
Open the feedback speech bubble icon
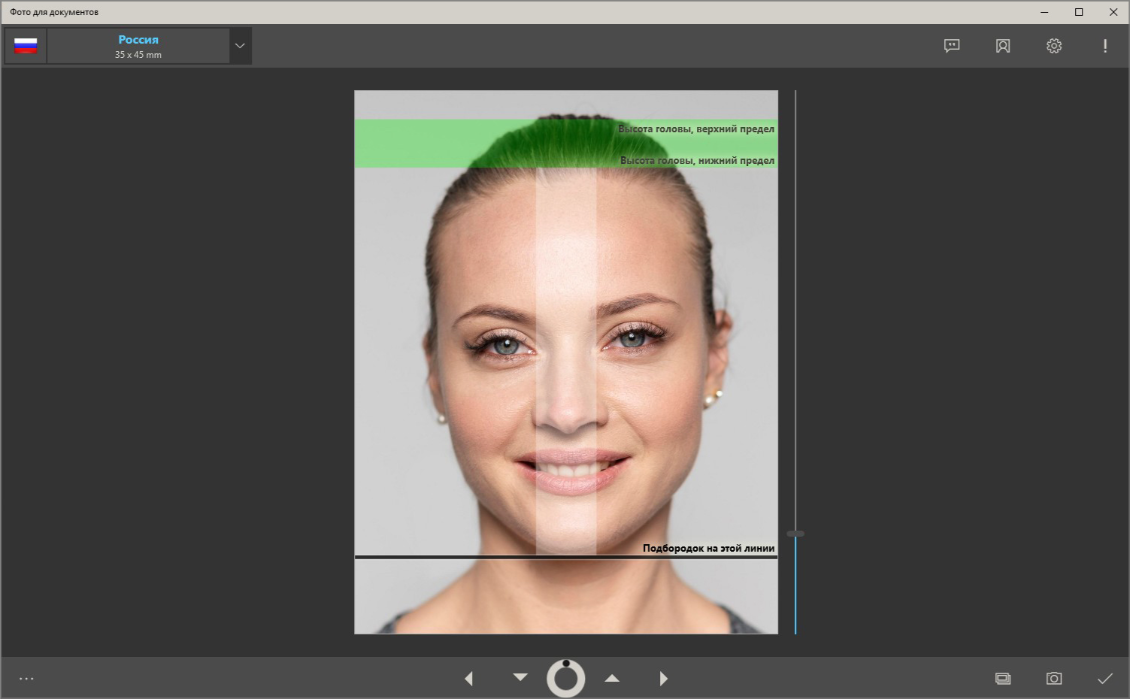point(952,46)
